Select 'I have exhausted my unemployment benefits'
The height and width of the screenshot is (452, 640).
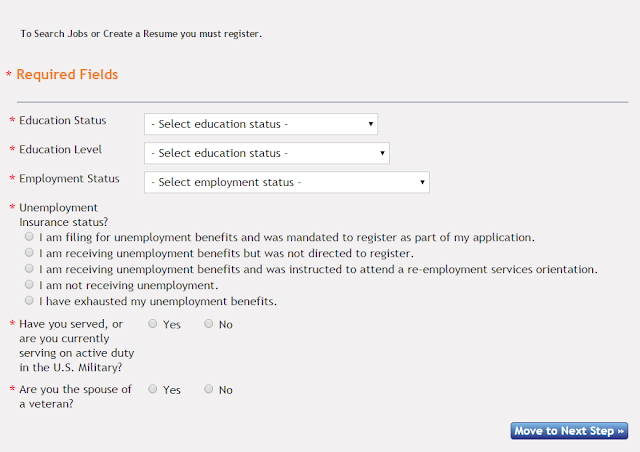[29, 300]
